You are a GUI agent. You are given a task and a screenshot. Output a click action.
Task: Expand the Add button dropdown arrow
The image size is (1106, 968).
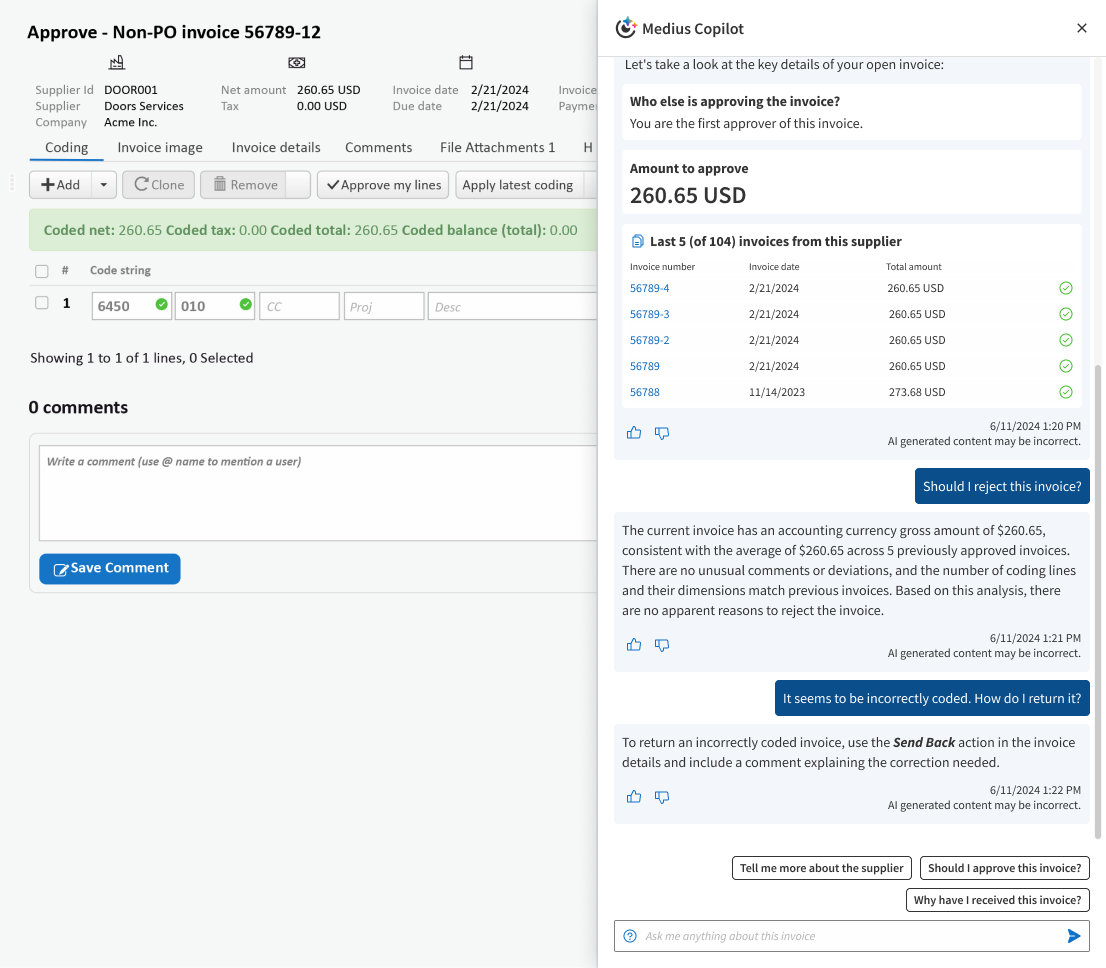pos(104,185)
